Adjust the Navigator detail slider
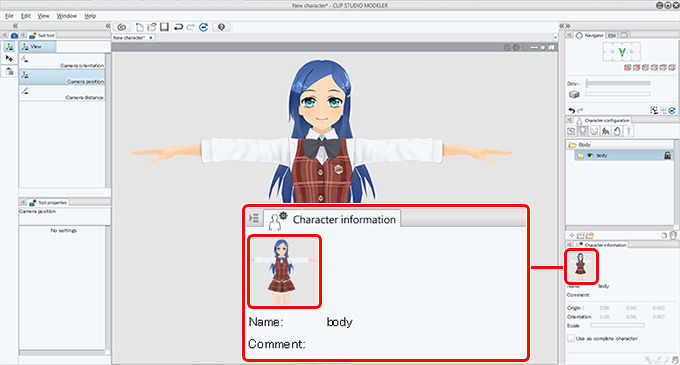 (618, 83)
